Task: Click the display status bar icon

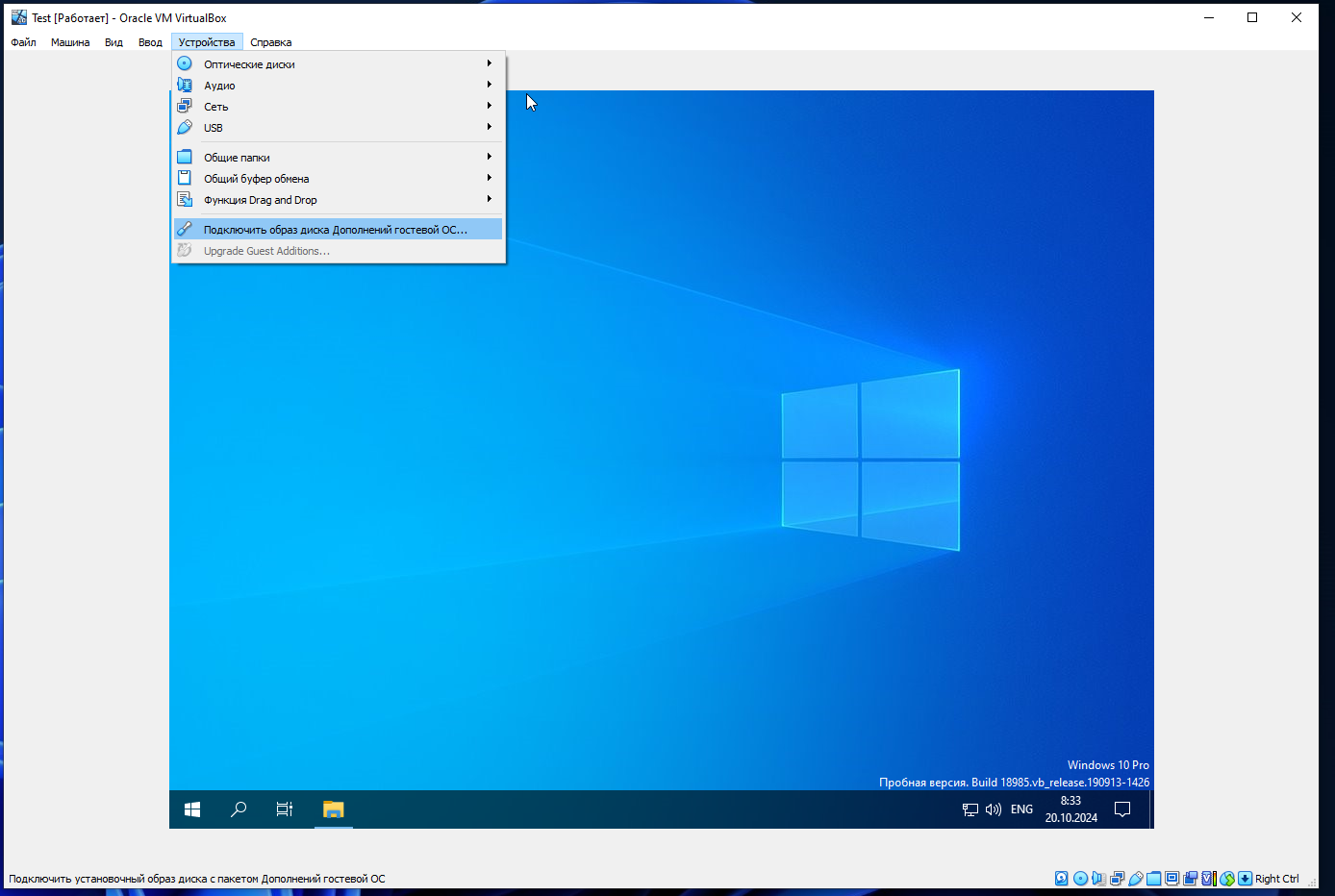Action: coord(1172,879)
